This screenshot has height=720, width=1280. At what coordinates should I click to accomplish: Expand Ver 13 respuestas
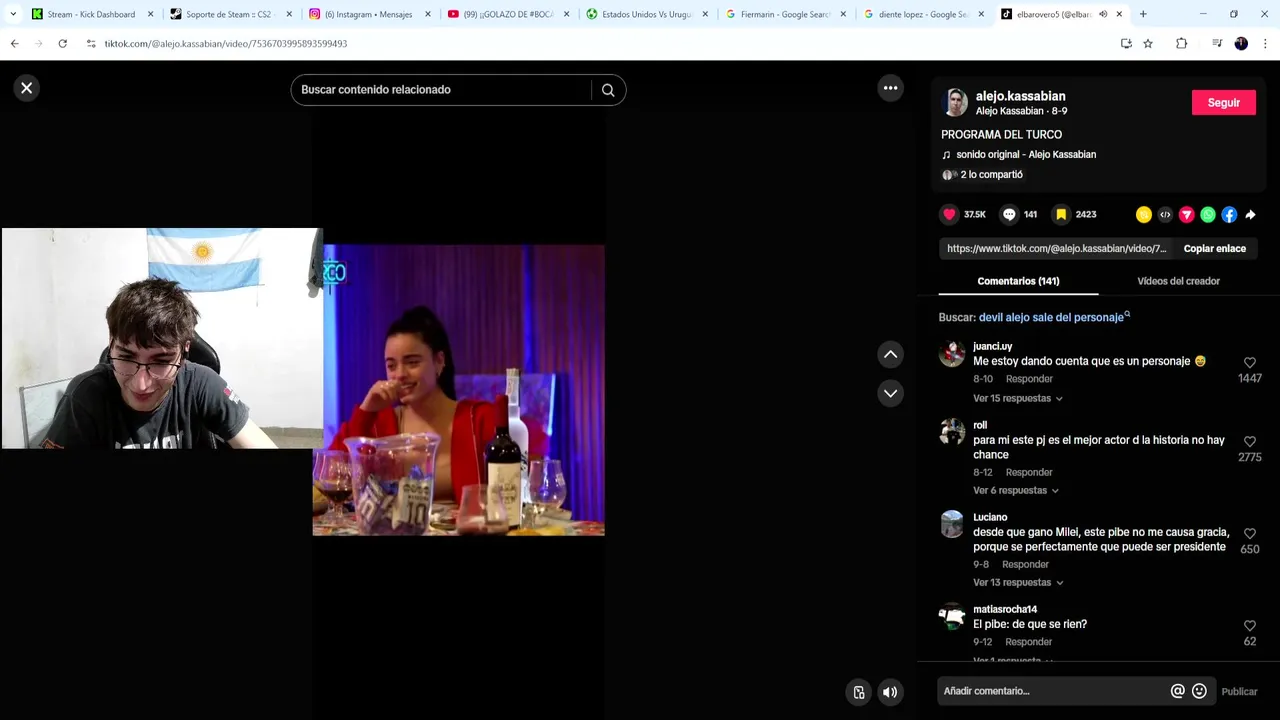pyautogui.click(x=1018, y=582)
